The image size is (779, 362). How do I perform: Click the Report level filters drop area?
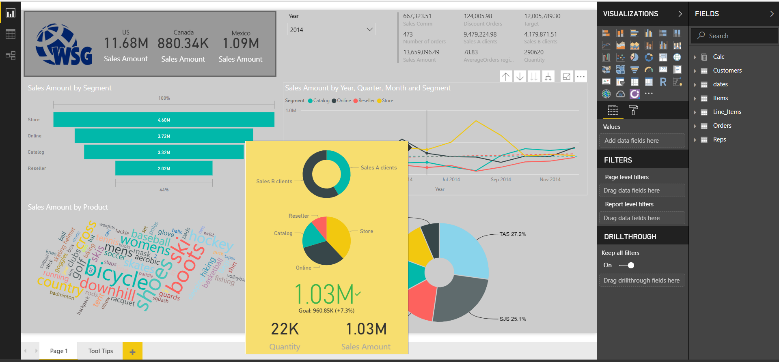[x=642, y=218]
